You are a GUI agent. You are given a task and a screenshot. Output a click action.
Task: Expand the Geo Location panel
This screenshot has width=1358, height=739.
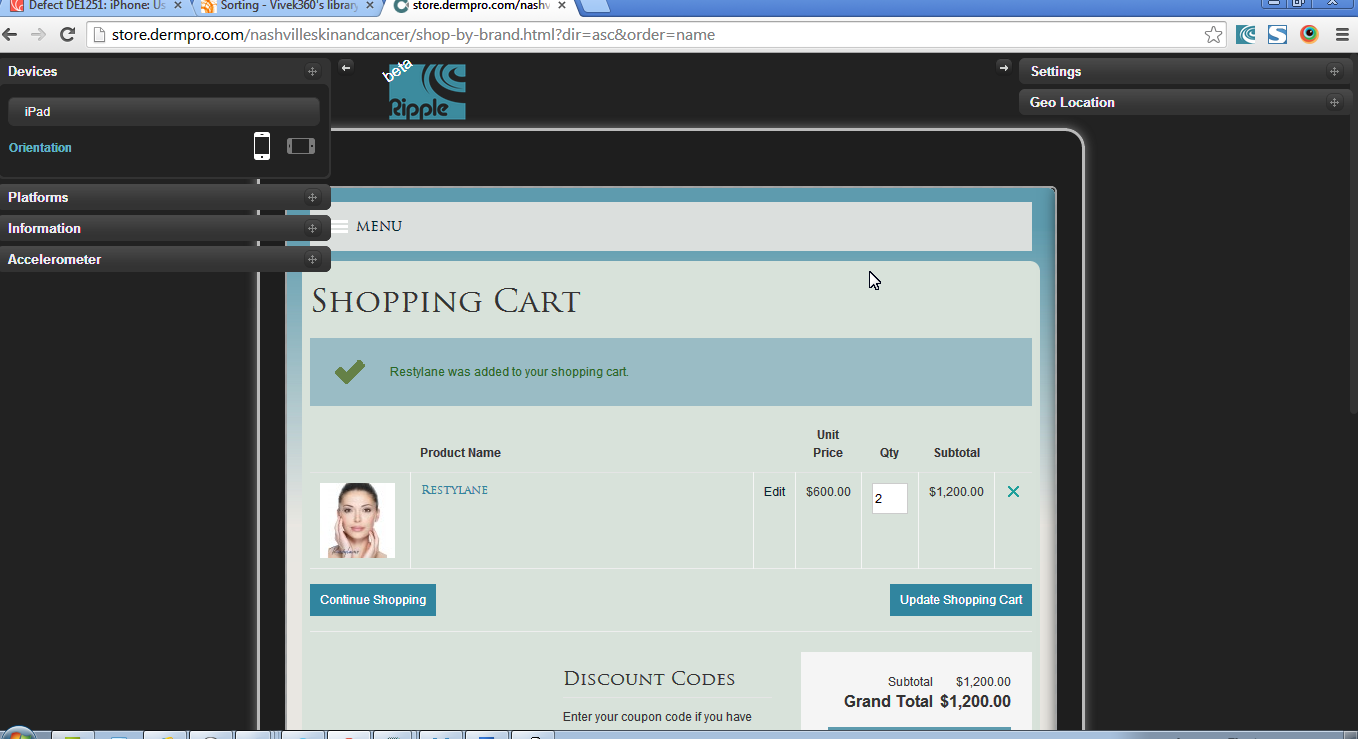point(1188,103)
